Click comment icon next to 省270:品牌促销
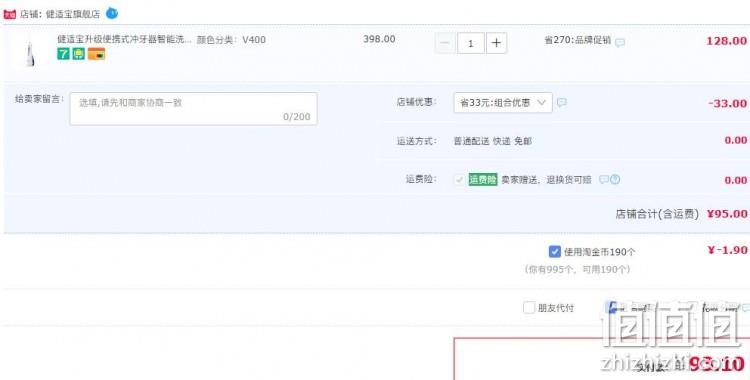Viewport: 750px width, 380px height. [x=620, y=43]
